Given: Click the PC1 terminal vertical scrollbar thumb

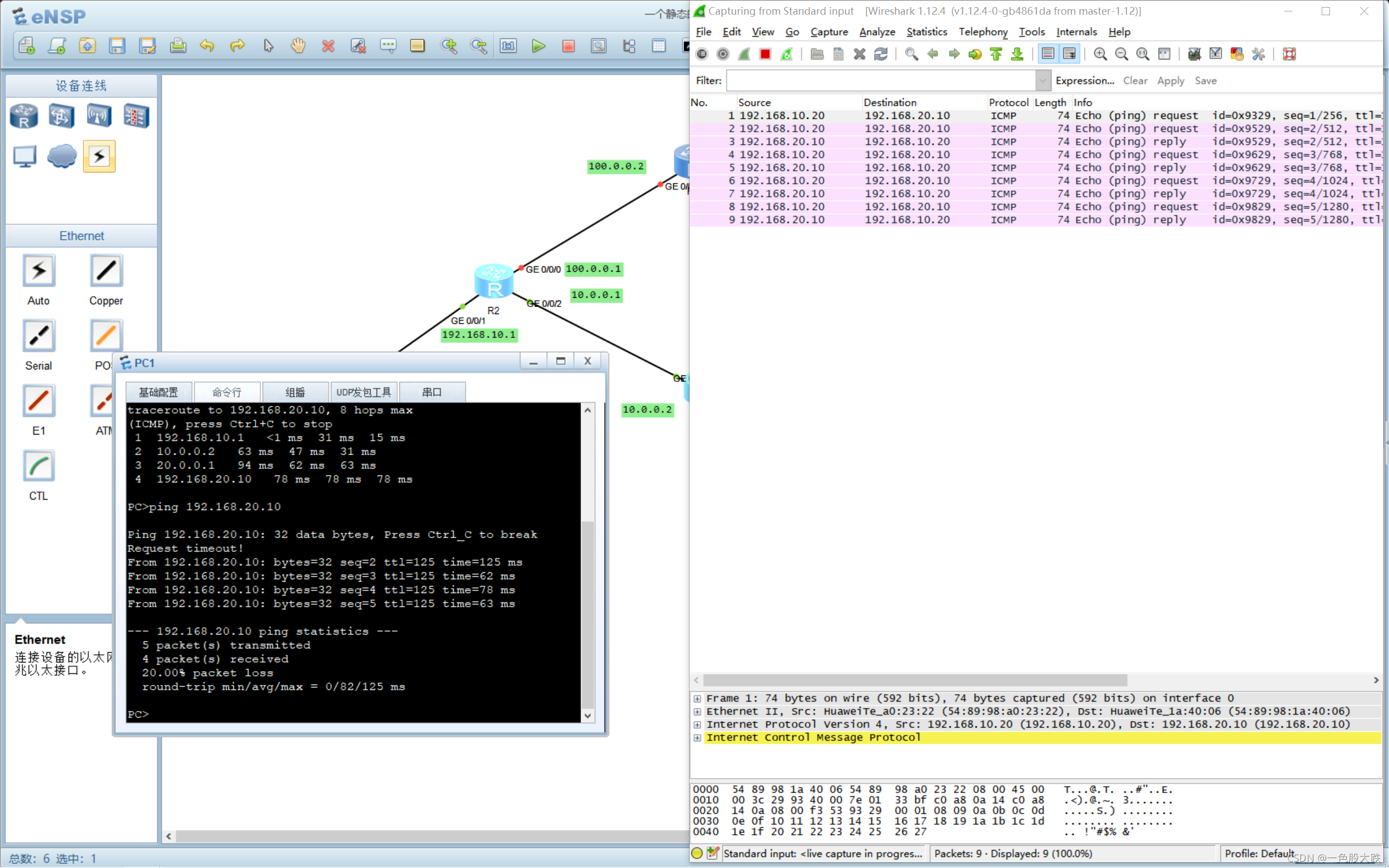Looking at the screenshot, I should [587, 615].
